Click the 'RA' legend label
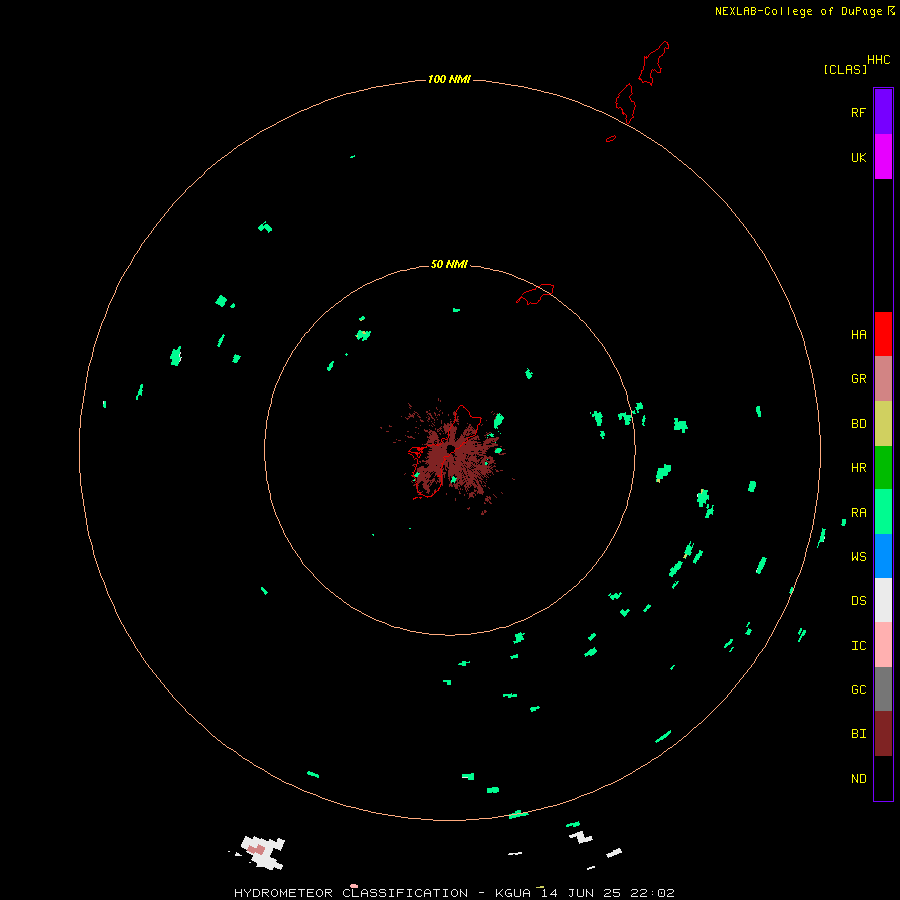Viewport: 900px width, 900px height. tap(858, 513)
